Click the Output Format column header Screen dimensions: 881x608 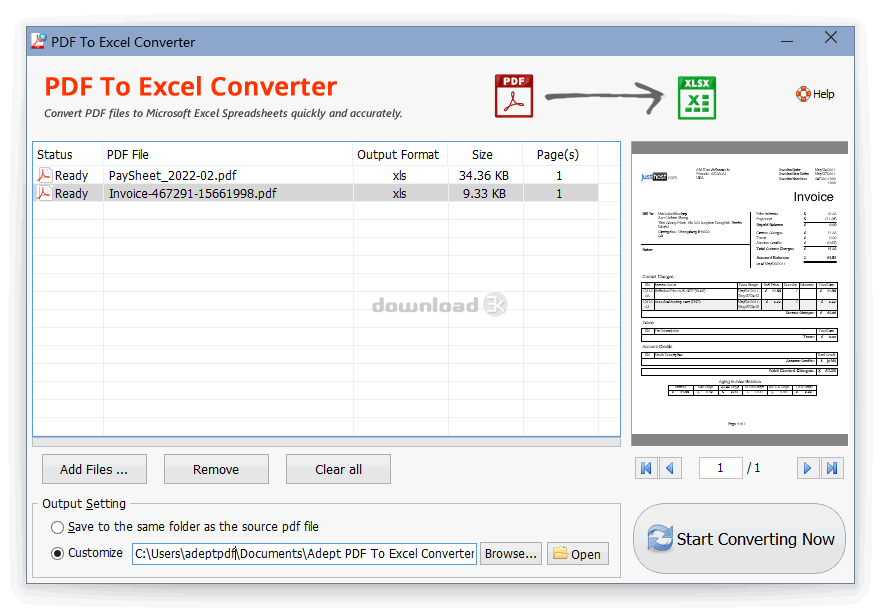pos(399,155)
